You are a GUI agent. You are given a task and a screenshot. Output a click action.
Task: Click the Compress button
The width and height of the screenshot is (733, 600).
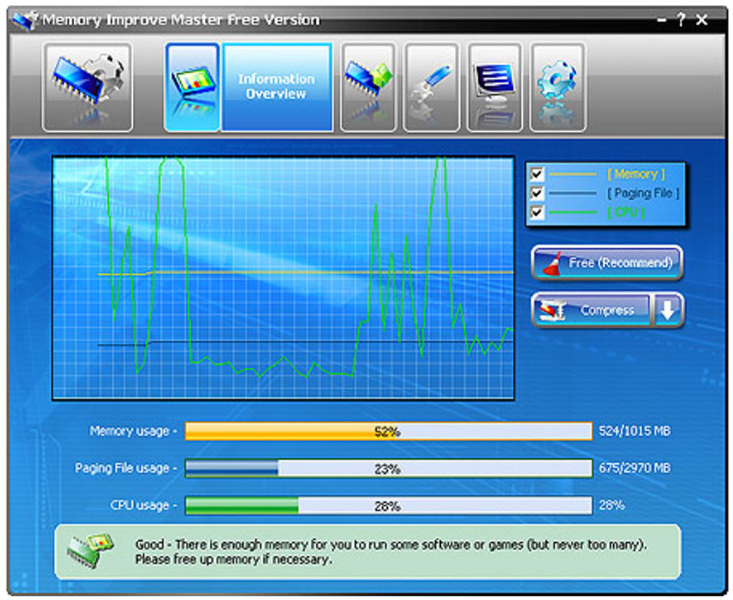coord(591,310)
